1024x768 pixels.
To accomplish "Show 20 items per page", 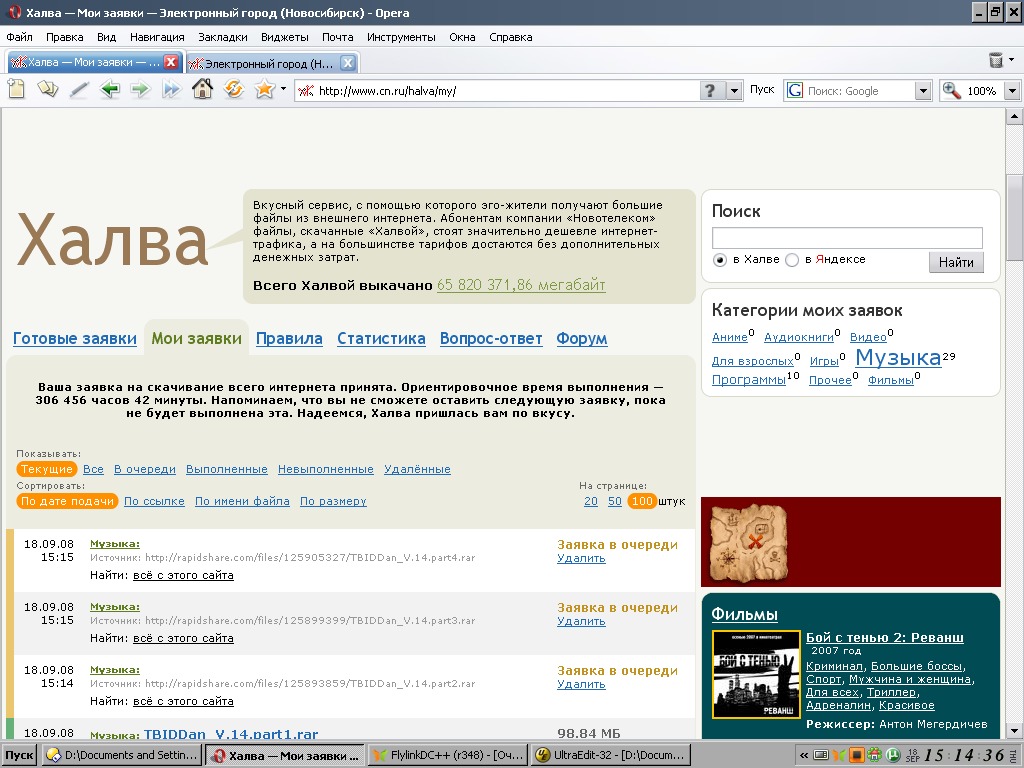I will pos(591,501).
